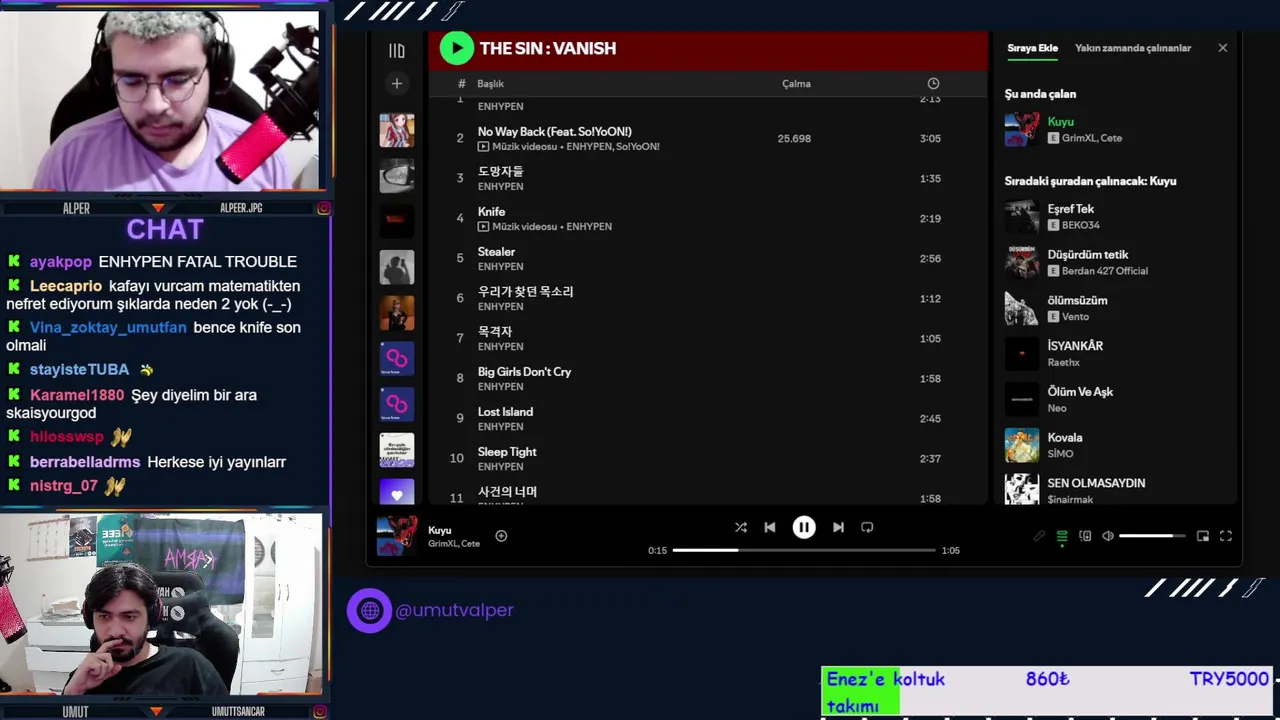Click the Eşref Tek album thumbnail
Screen dimensions: 1280x720
click(1022, 216)
